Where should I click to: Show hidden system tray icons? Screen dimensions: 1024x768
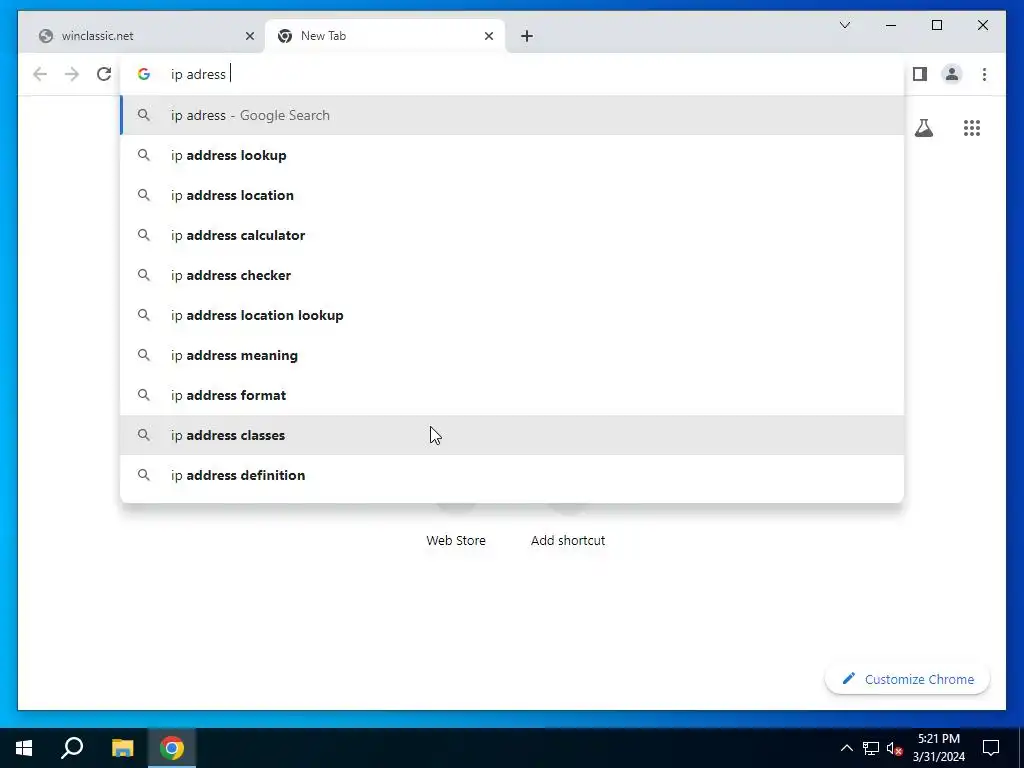coord(846,748)
